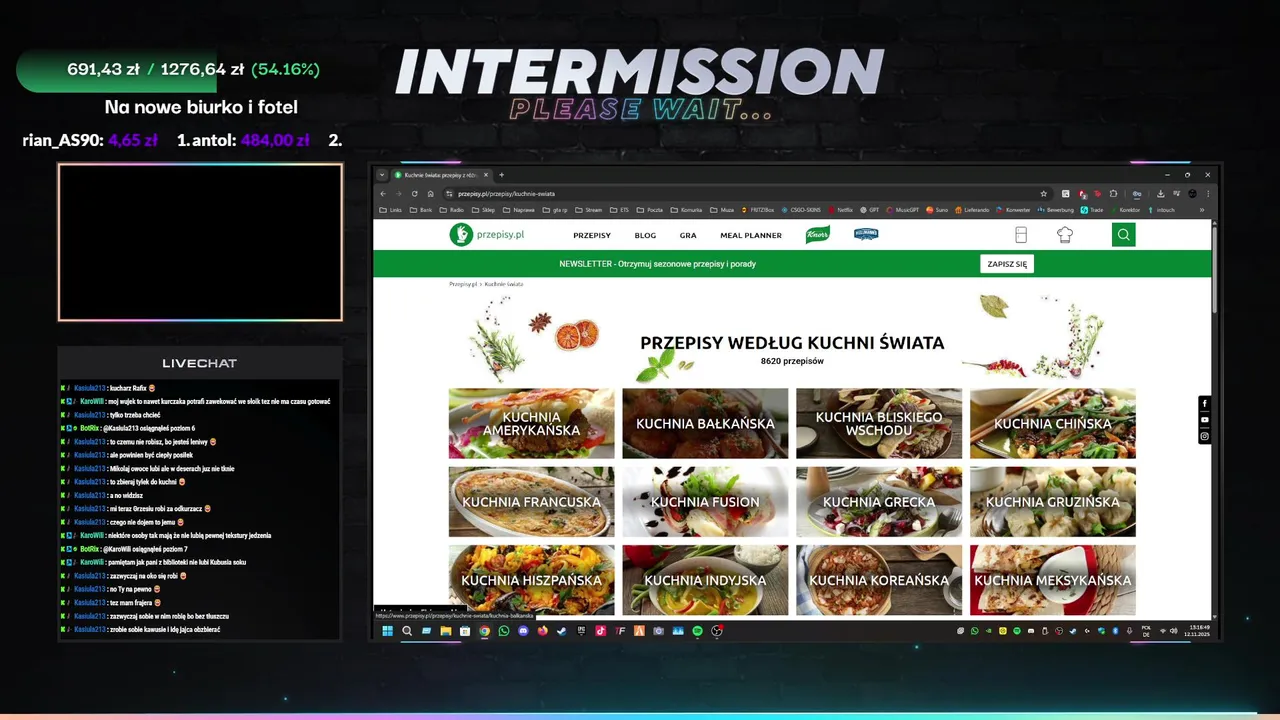Open the Facebook side icon

[1204, 404]
